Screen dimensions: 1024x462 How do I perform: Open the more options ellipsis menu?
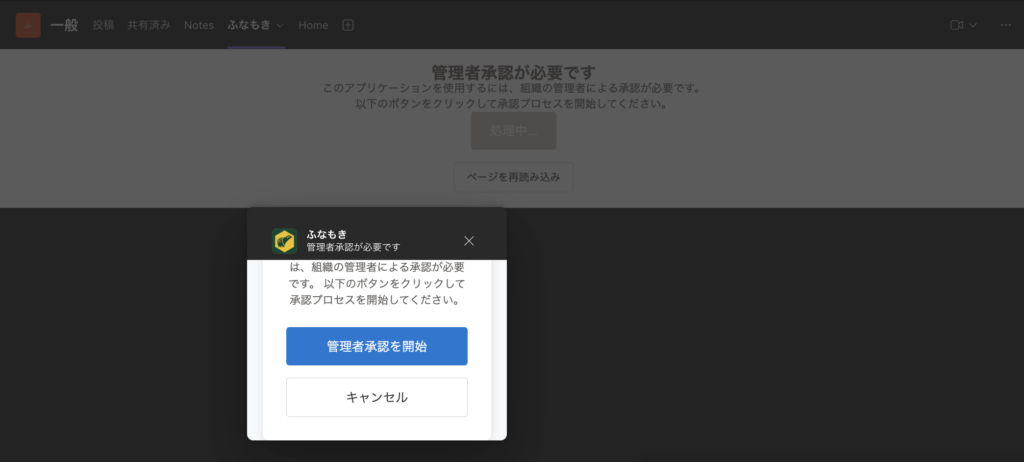point(1005,25)
